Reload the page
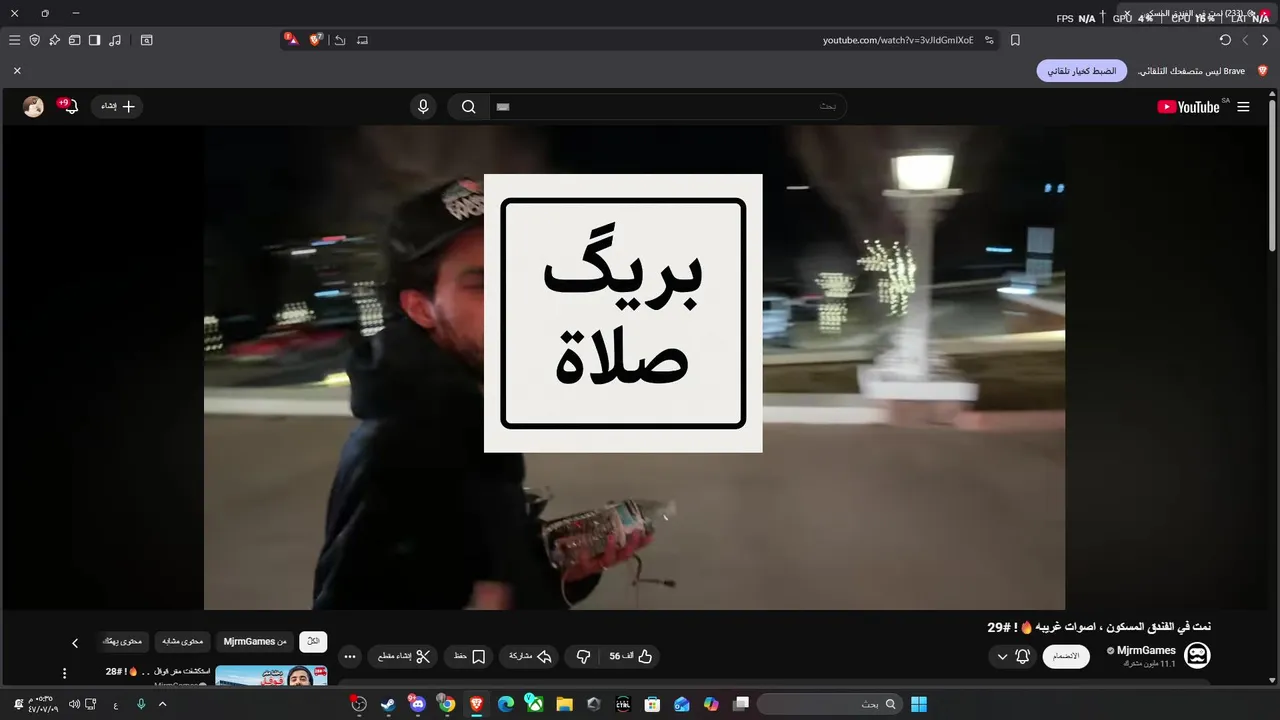Image resolution: width=1280 pixels, height=720 pixels. (x=1225, y=40)
